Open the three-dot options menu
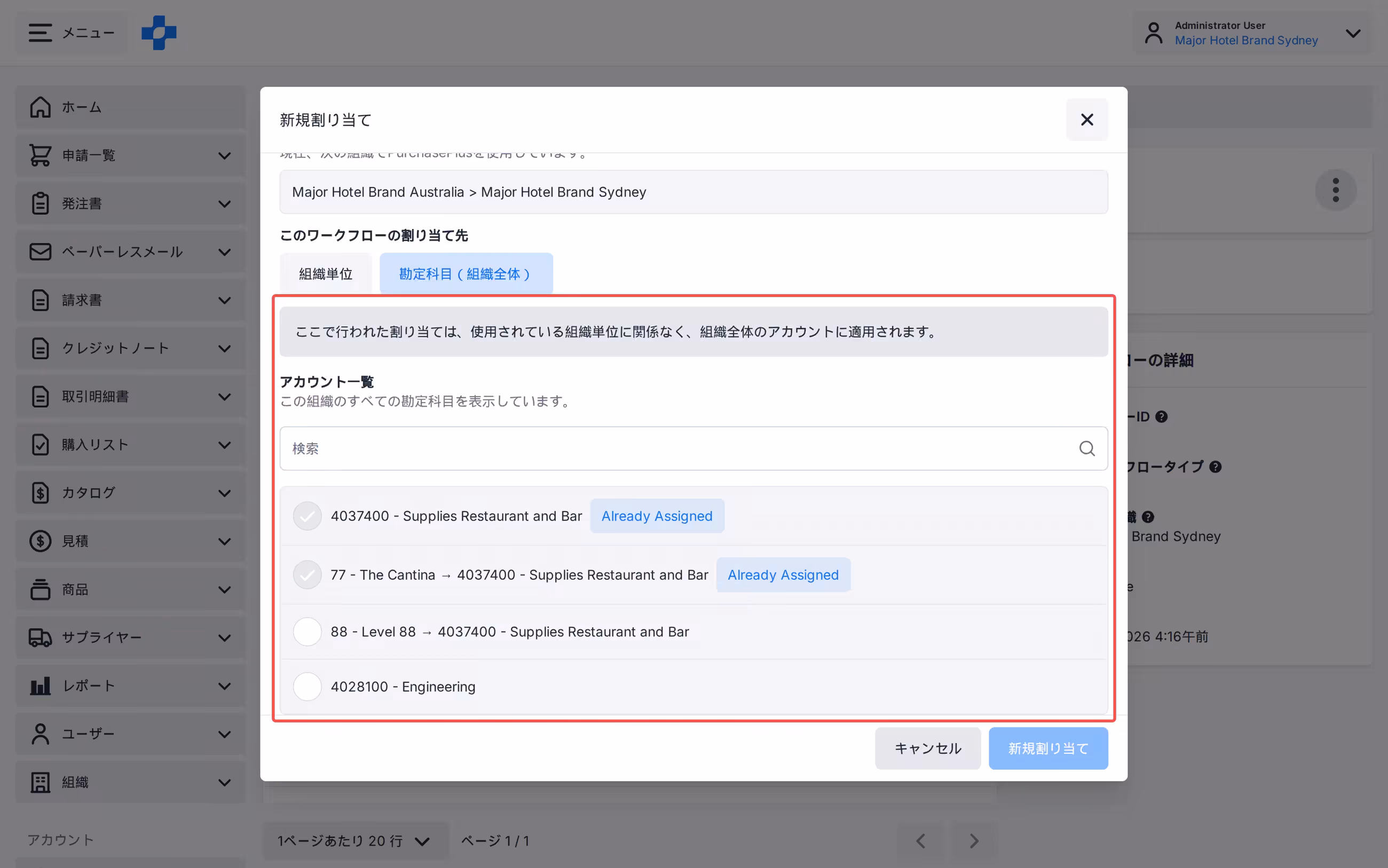Viewport: 1388px width, 868px height. click(1336, 190)
